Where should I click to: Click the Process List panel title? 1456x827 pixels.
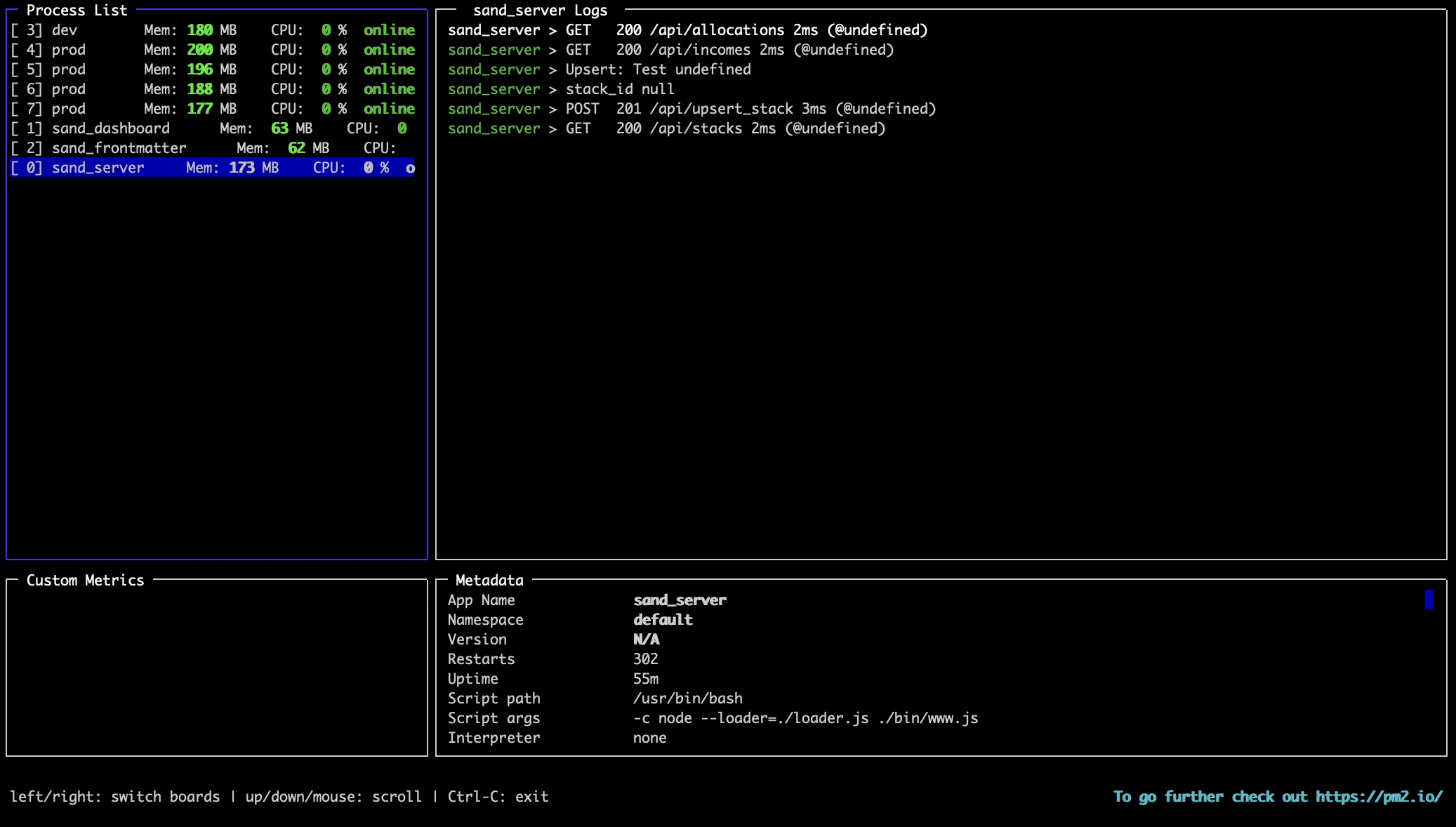click(x=77, y=11)
